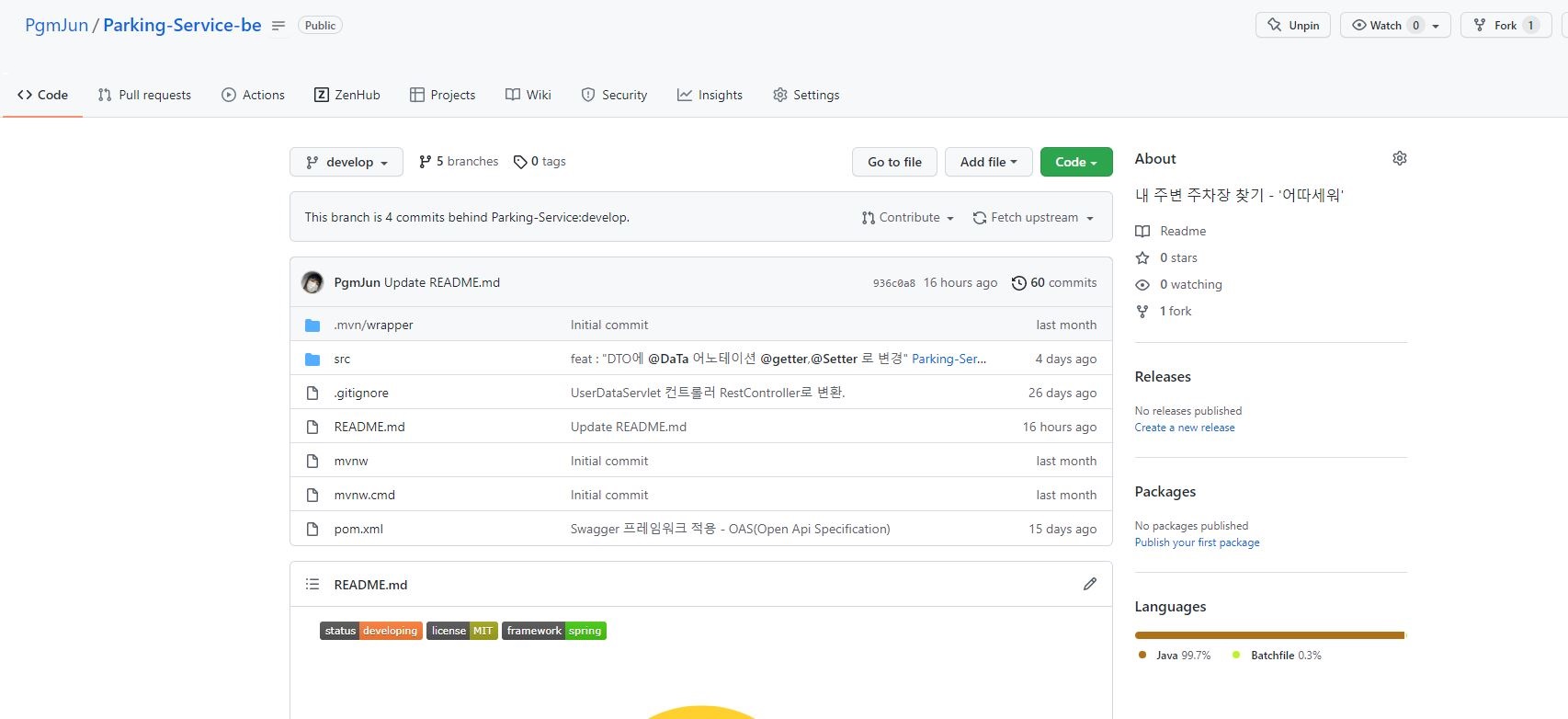Click the star icon beside 0 stars
The image size is (1568, 719).
pyautogui.click(x=1142, y=257)
